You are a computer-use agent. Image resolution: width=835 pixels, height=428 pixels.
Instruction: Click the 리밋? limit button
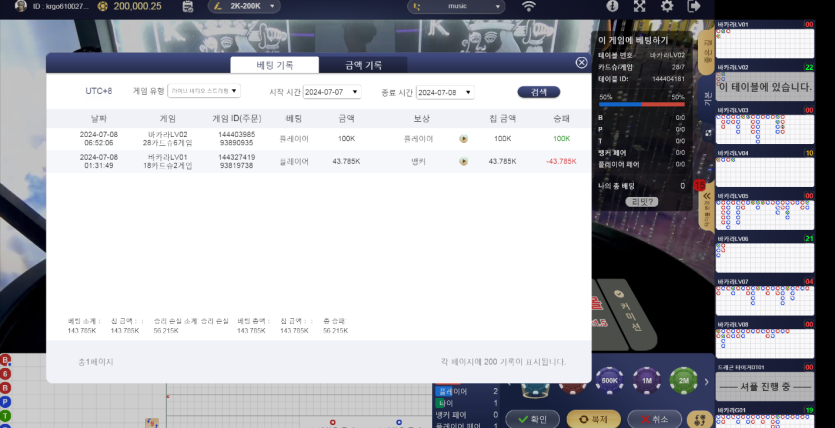[x=642, y=202]
